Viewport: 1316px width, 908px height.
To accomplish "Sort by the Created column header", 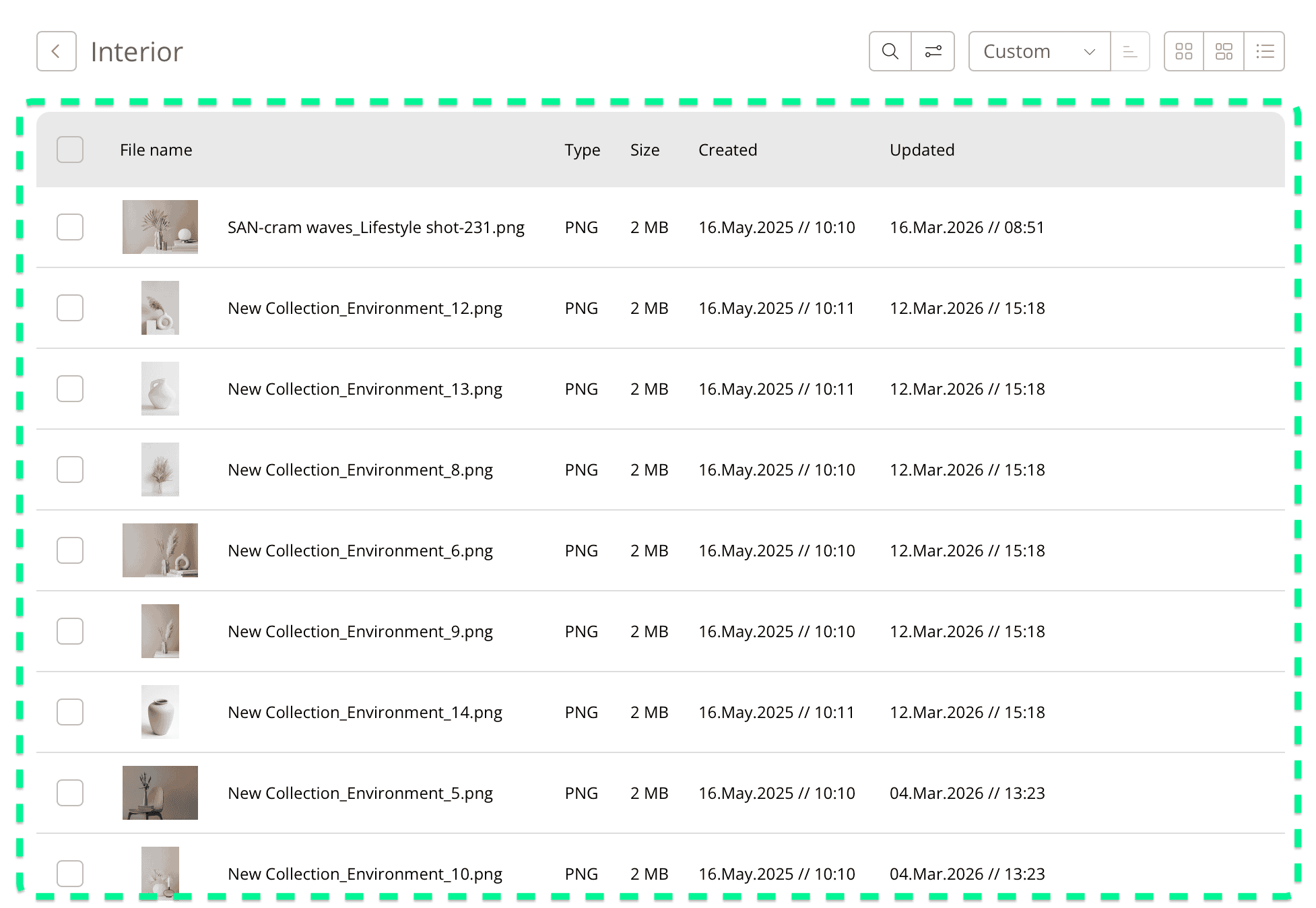I will (x=727, y=150).
